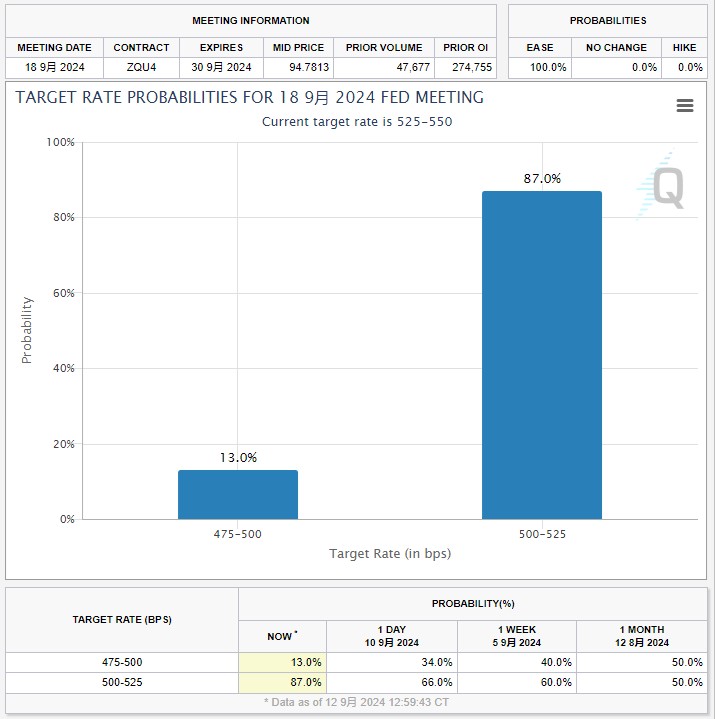Select the 475-500 blue probability bar
Image resolution: width=715 pixels, height=719 pixels.
click(238, 494)
